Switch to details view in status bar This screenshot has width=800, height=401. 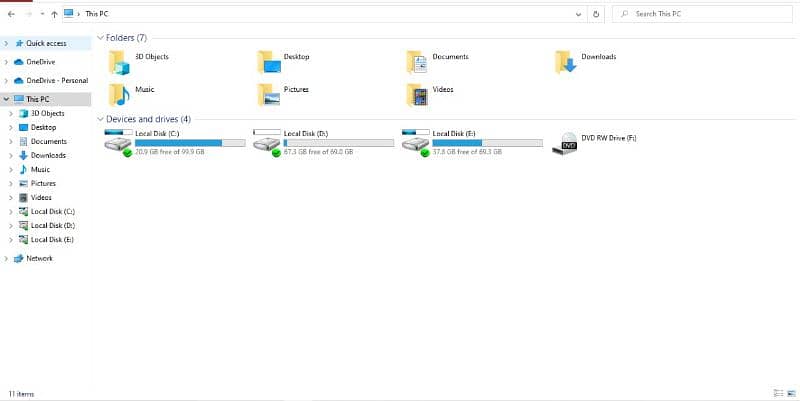pos(778,393)
